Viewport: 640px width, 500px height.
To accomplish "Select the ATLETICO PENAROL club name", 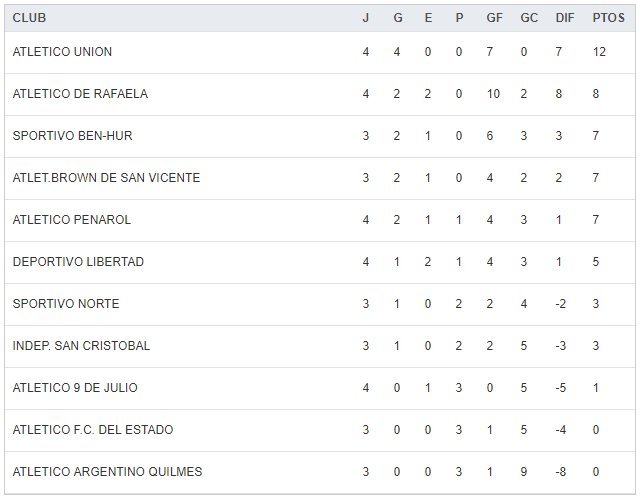I will click(x=72, y=220).
